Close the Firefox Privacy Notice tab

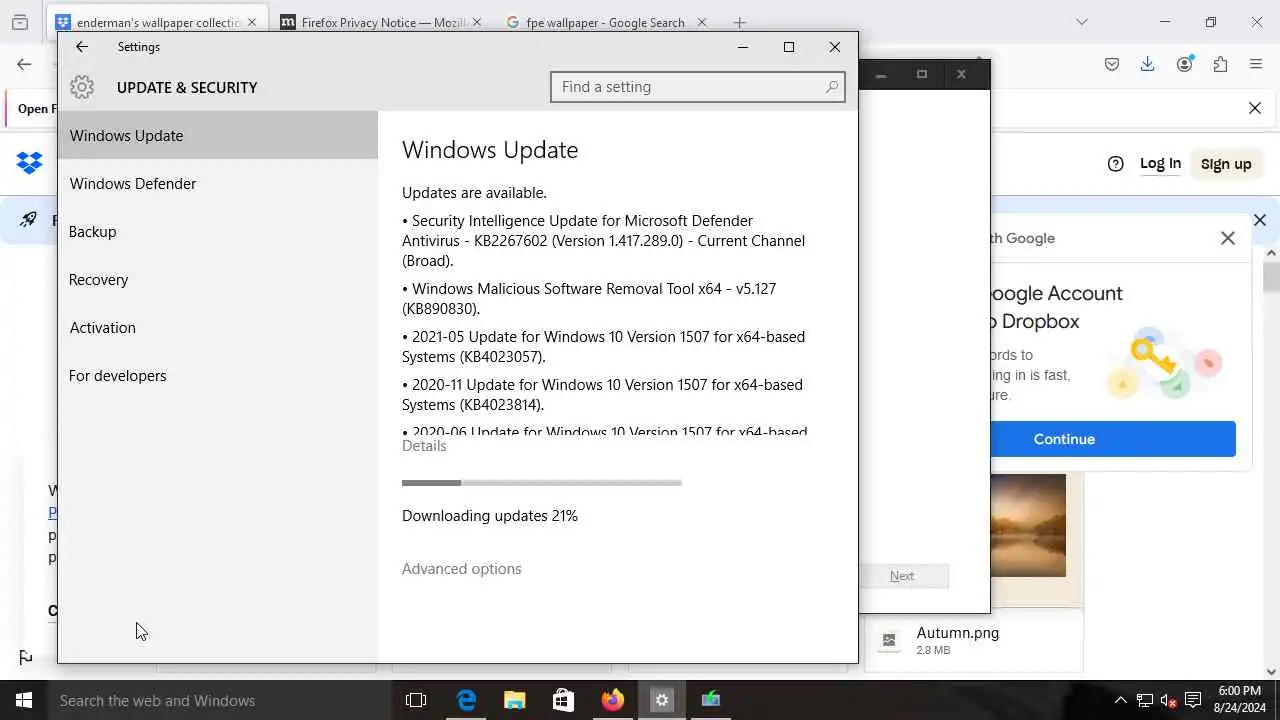click(x=477, y=22)
